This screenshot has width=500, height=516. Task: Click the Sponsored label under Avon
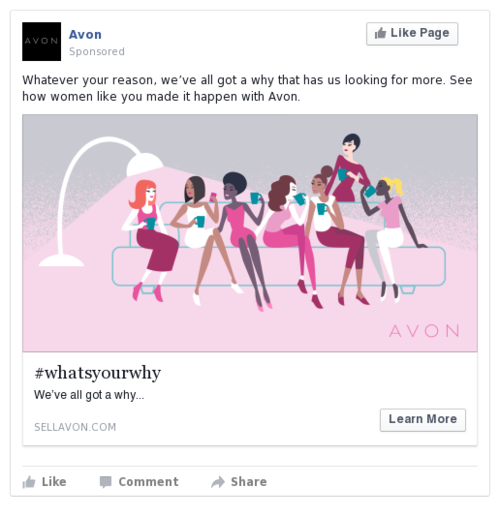point(97,51)
